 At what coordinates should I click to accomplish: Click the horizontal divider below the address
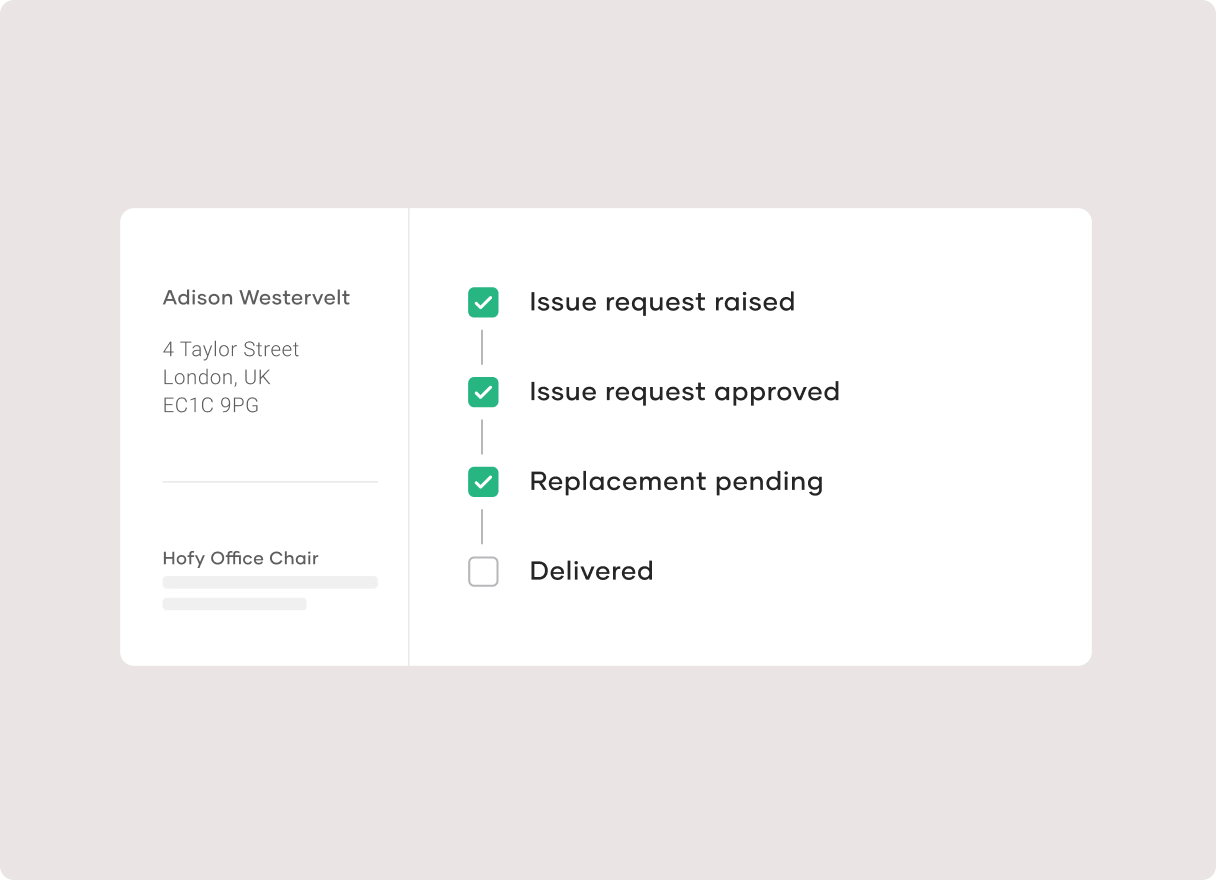[270, 482]
